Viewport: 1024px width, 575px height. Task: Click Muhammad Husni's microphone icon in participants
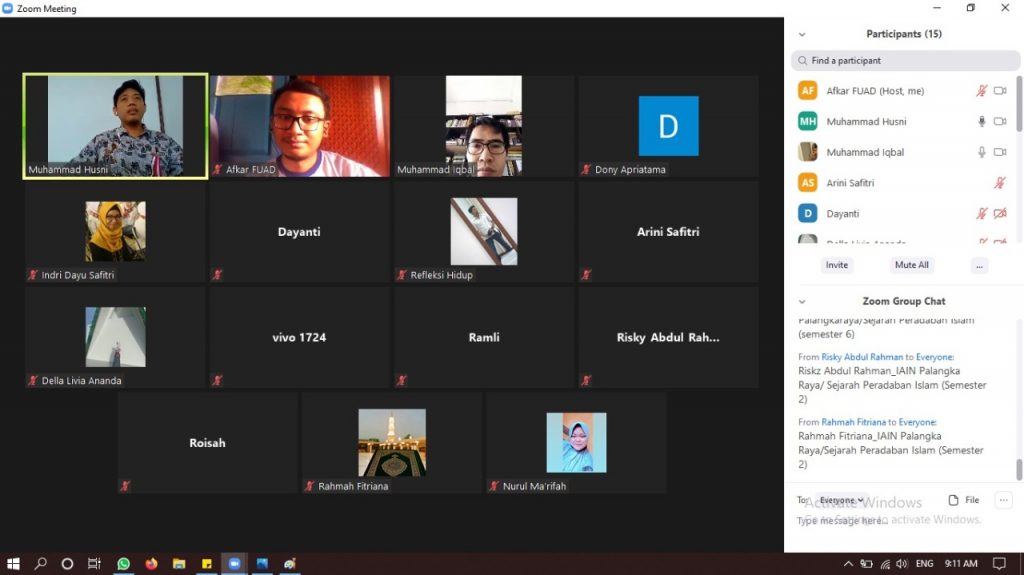click(x=982, y=122)
